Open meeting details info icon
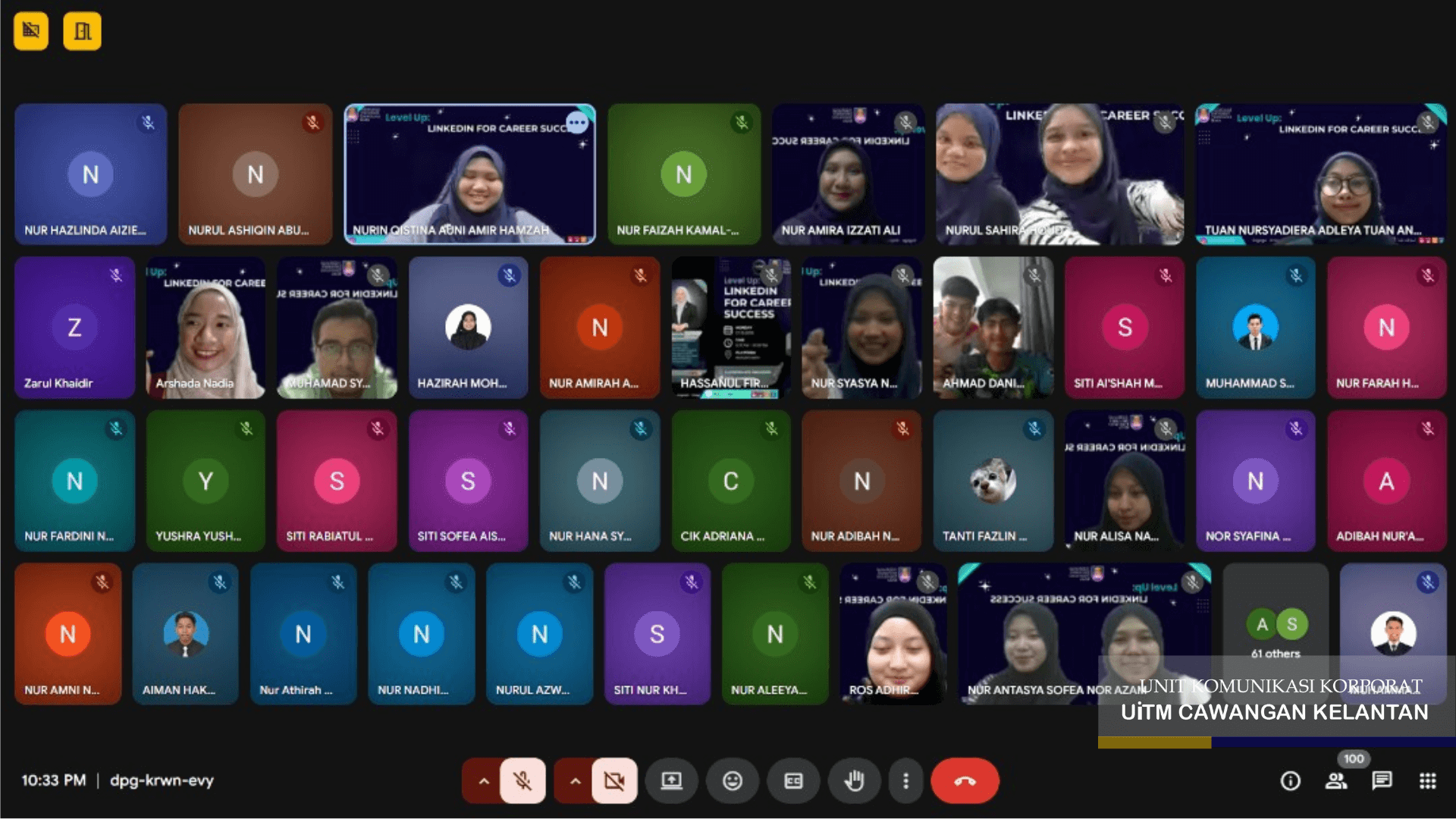 click(1290, 781)
